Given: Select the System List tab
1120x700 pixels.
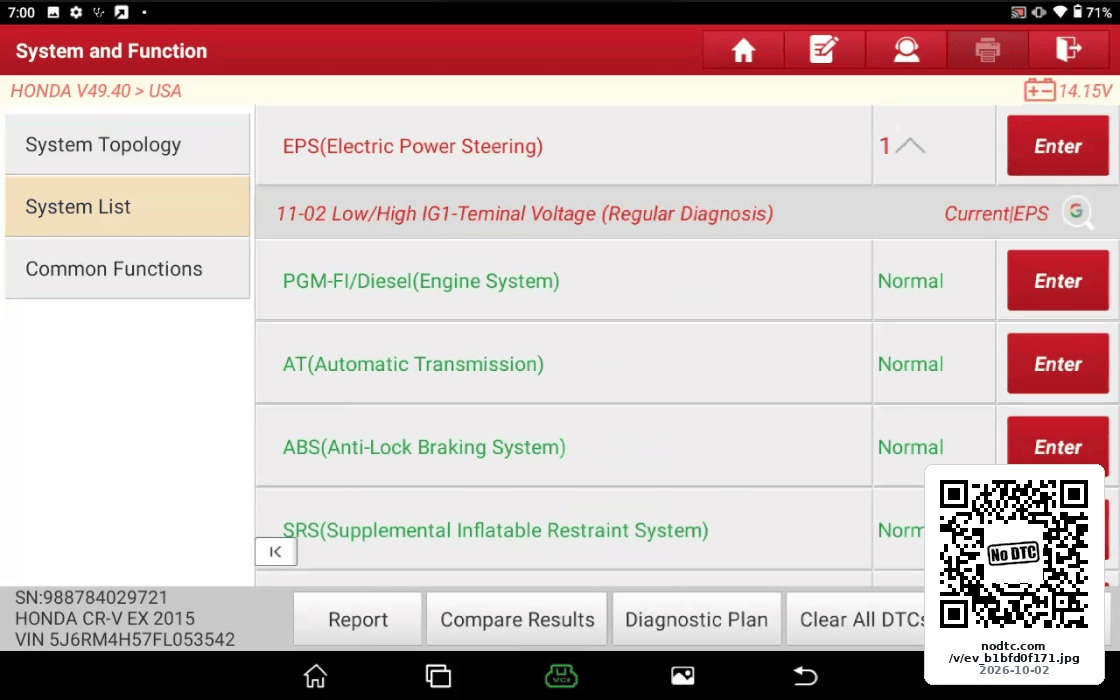Looking at the screenshot, I should 127,206.
